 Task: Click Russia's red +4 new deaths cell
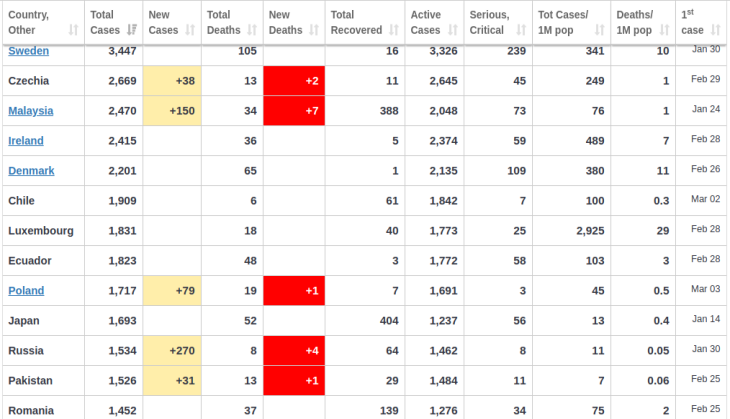[294, 351]
